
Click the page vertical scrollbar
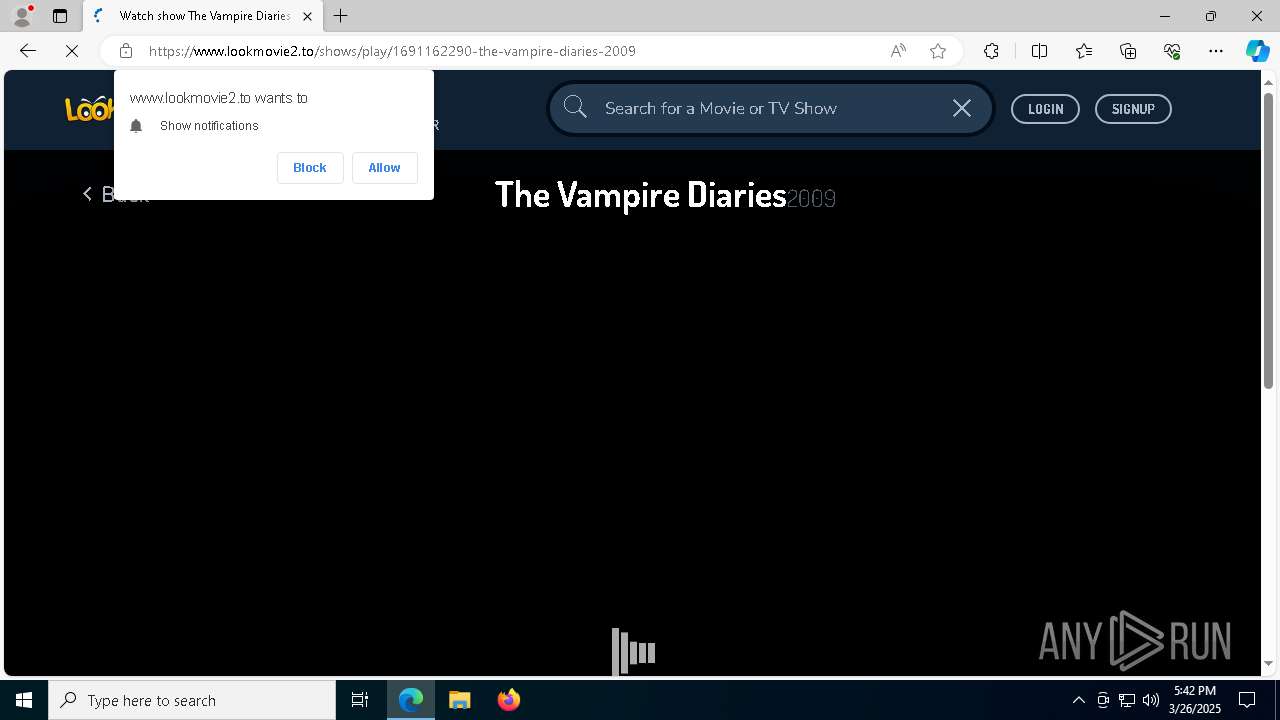pos(1268,240)
